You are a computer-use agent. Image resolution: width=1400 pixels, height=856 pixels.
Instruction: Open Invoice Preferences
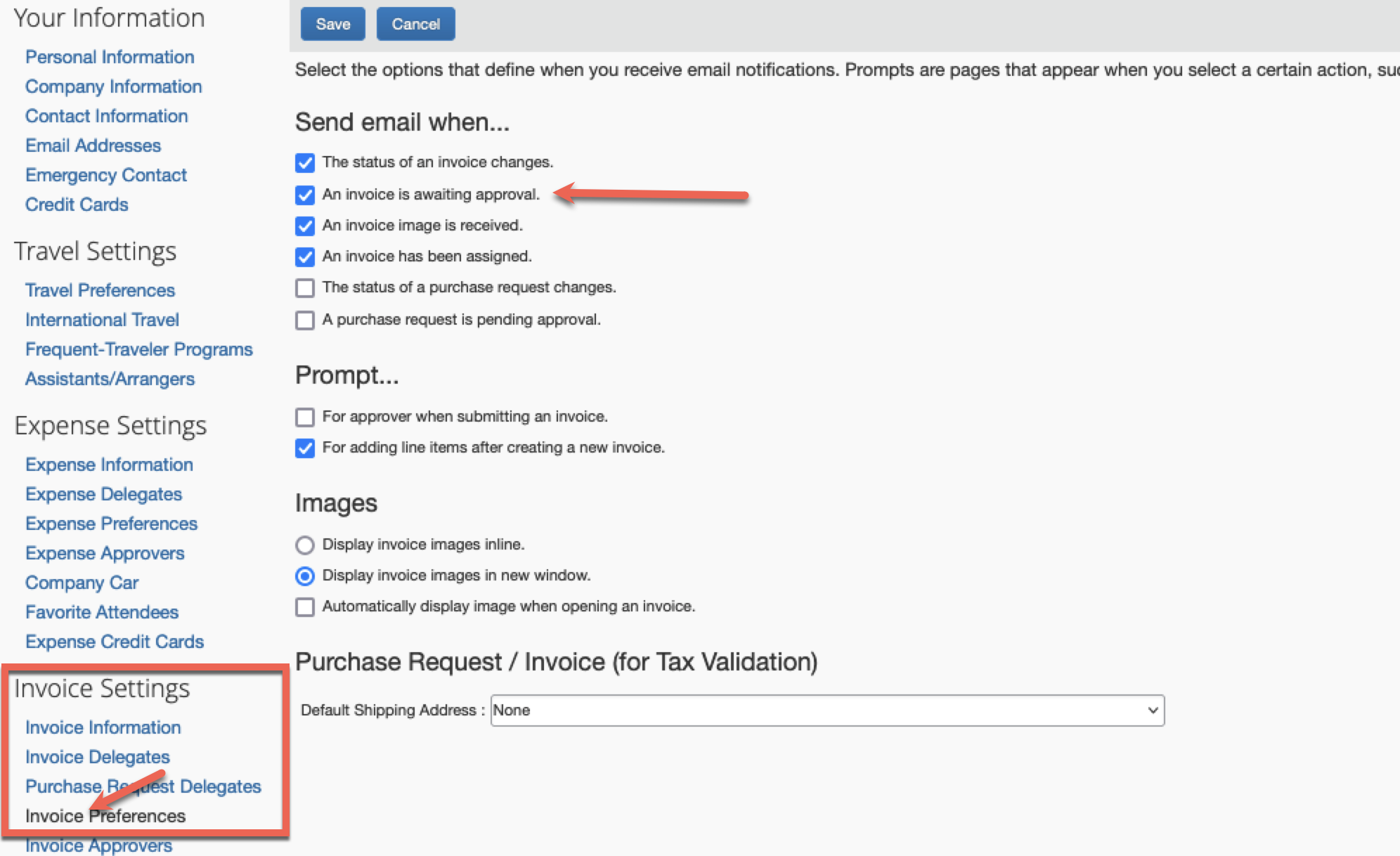pyautogui.click(x=105, y=816)
